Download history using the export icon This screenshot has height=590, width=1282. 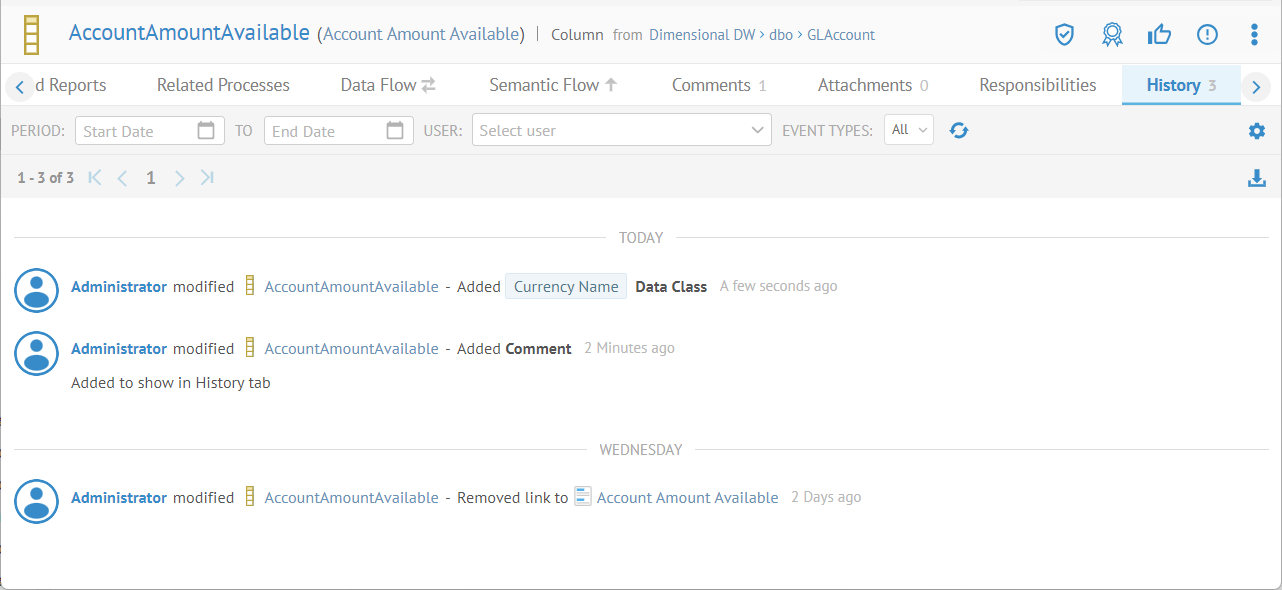point(1257,178)
